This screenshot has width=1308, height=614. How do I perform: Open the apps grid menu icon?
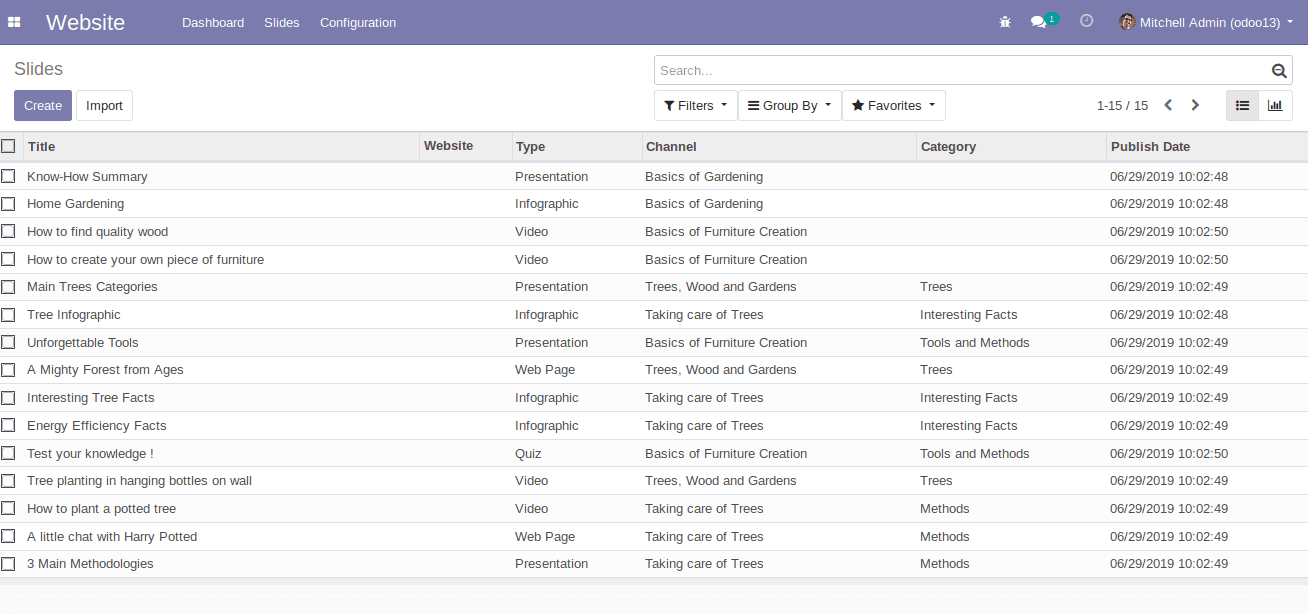[14, 22]
